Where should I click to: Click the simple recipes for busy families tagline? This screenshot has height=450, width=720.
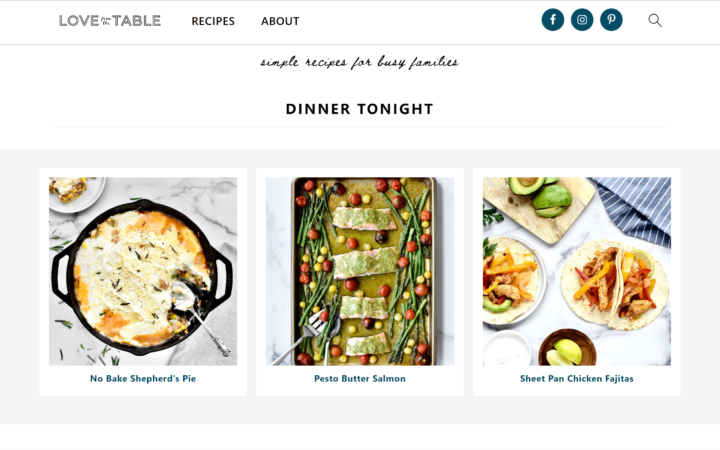tap(360, 62)
